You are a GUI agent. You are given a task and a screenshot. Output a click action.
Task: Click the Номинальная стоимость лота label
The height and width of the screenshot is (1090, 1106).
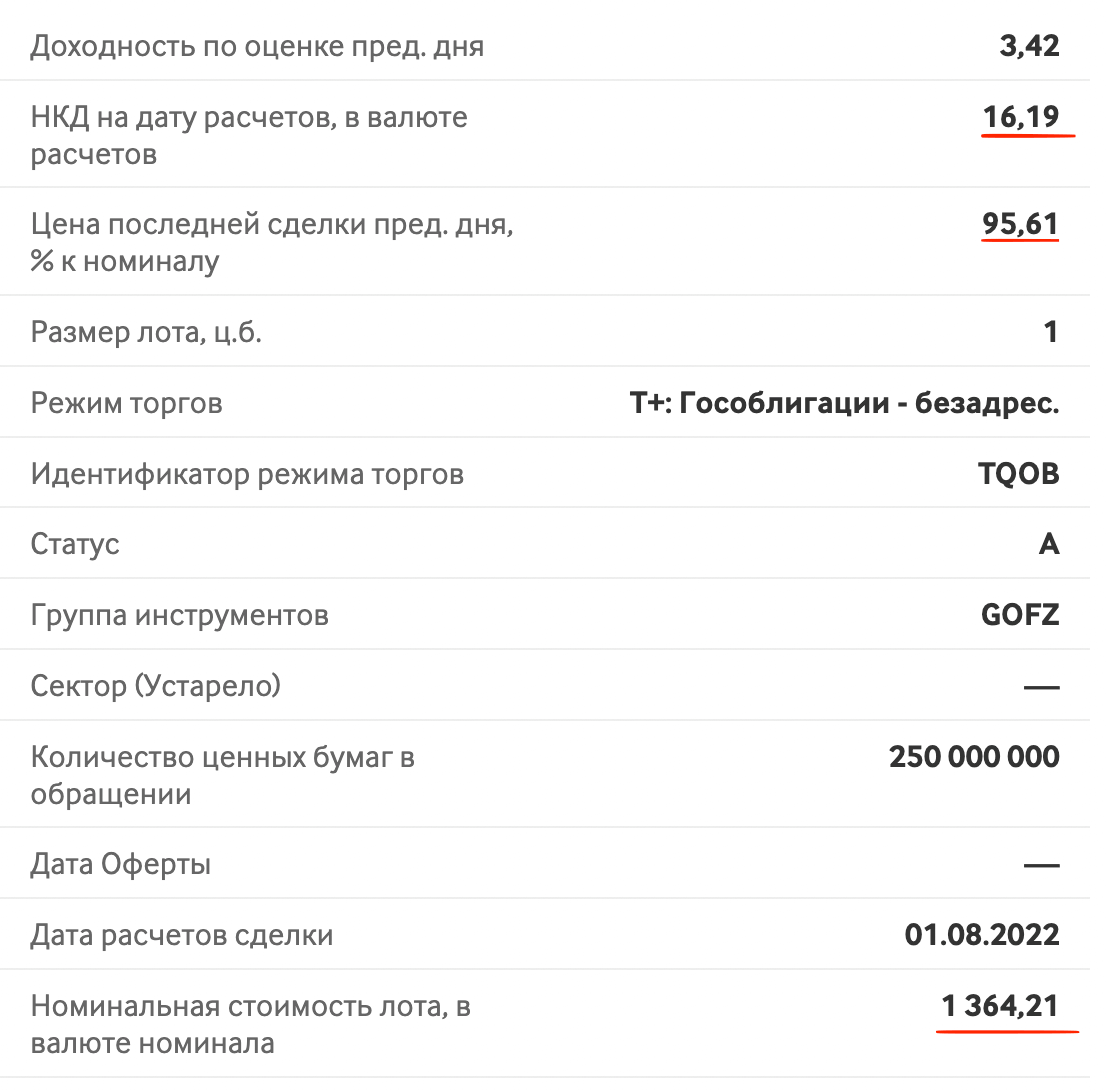pos(250,1024)
